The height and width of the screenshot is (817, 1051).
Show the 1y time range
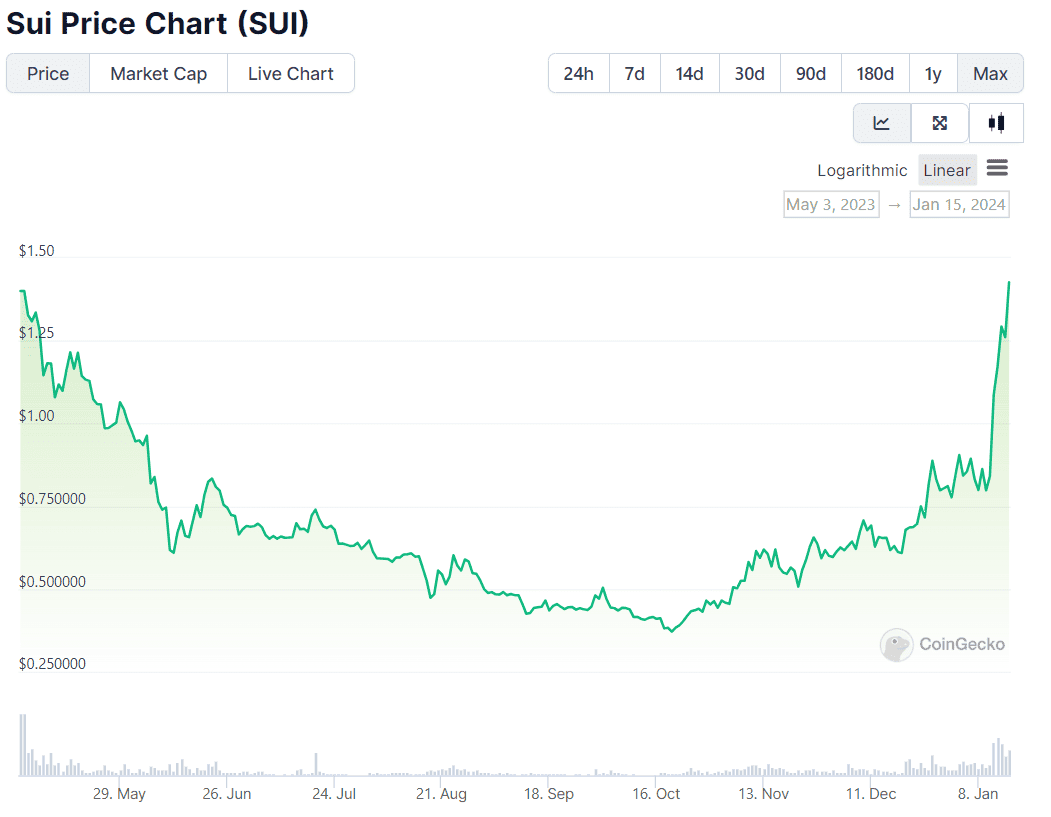pos(932,73)
